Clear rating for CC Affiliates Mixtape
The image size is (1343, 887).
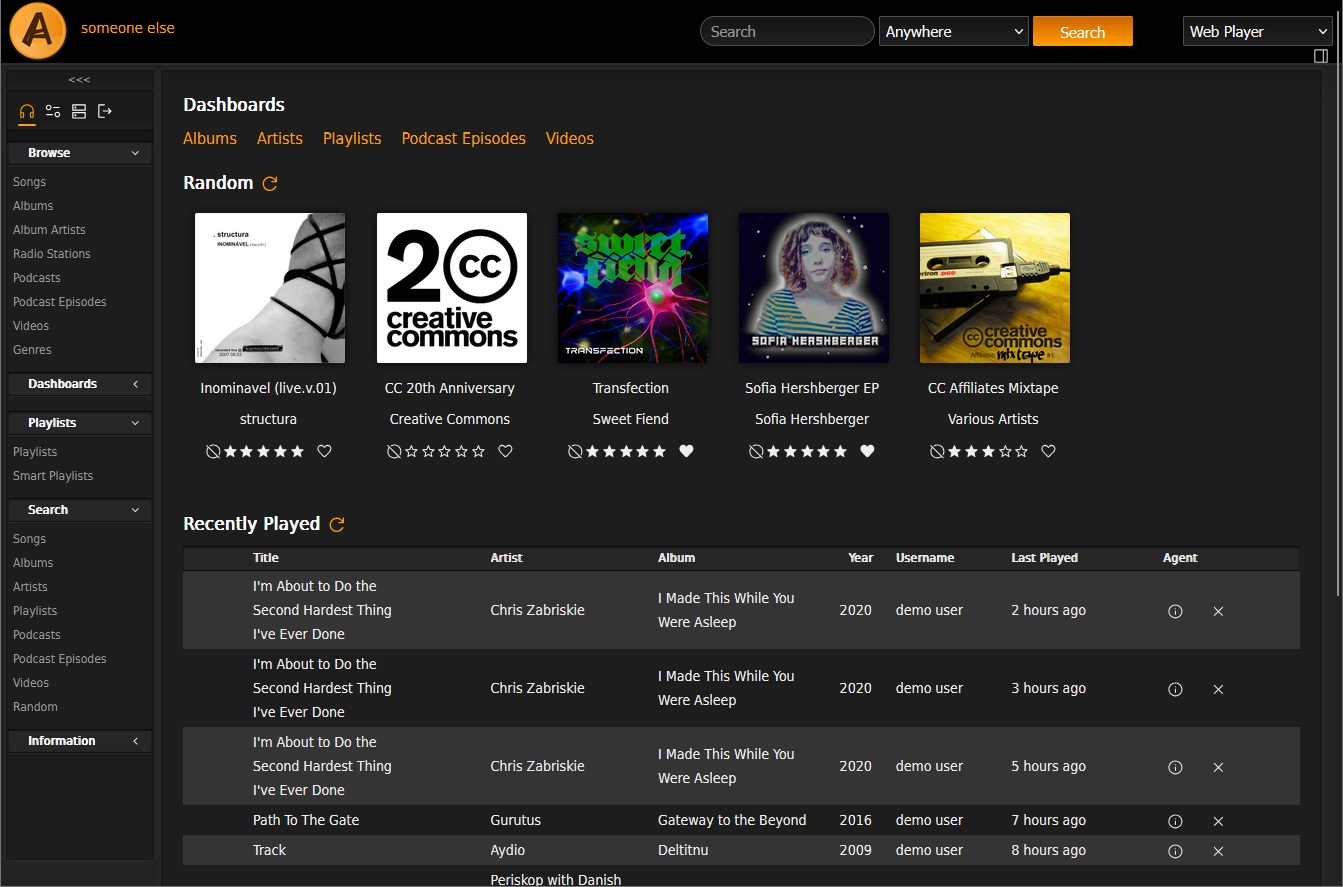[936, 451]
